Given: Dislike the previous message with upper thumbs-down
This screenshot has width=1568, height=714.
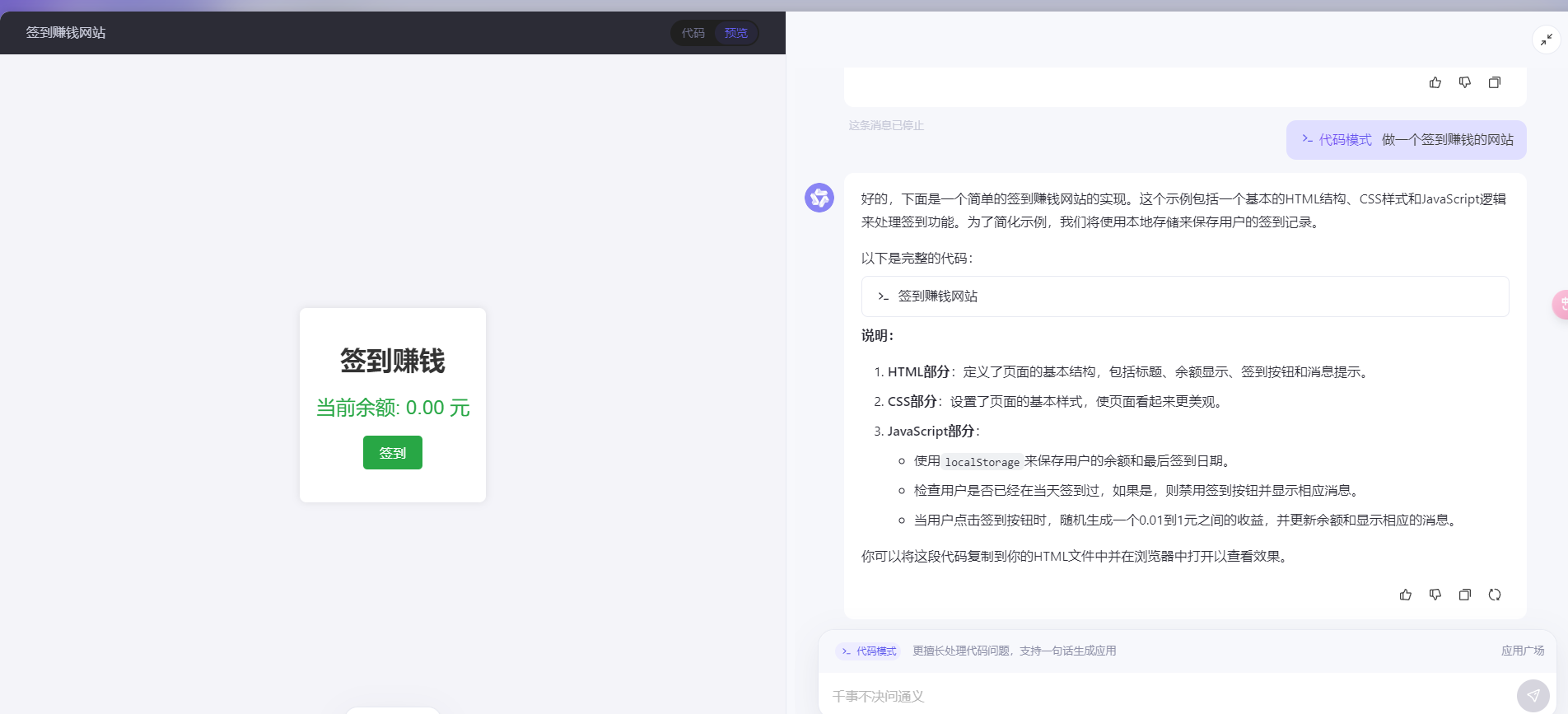Looking at the screenshot, I should pos(1465,82).
